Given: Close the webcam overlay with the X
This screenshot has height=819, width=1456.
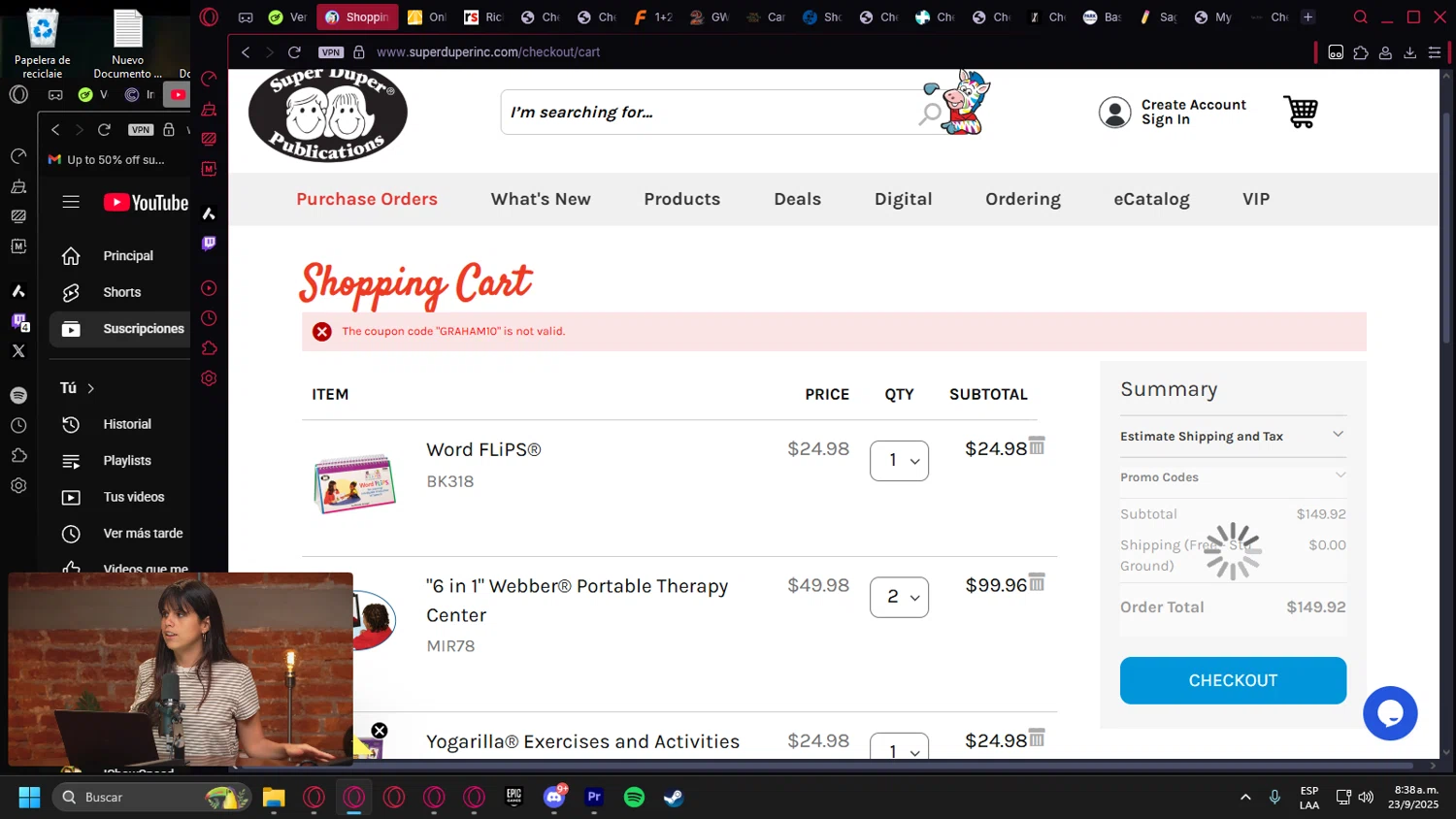Looking at the screenshot, I should pyautogui.click(x=380, y=731).
